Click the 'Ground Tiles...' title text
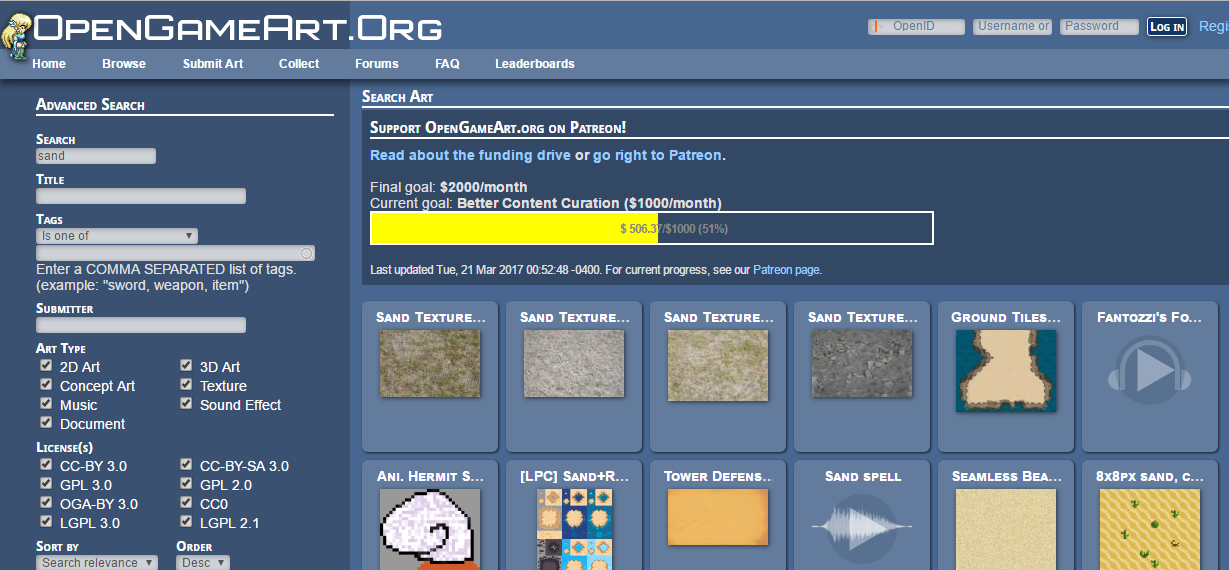Screen dimensions: 1229x570 point(1006,318)
